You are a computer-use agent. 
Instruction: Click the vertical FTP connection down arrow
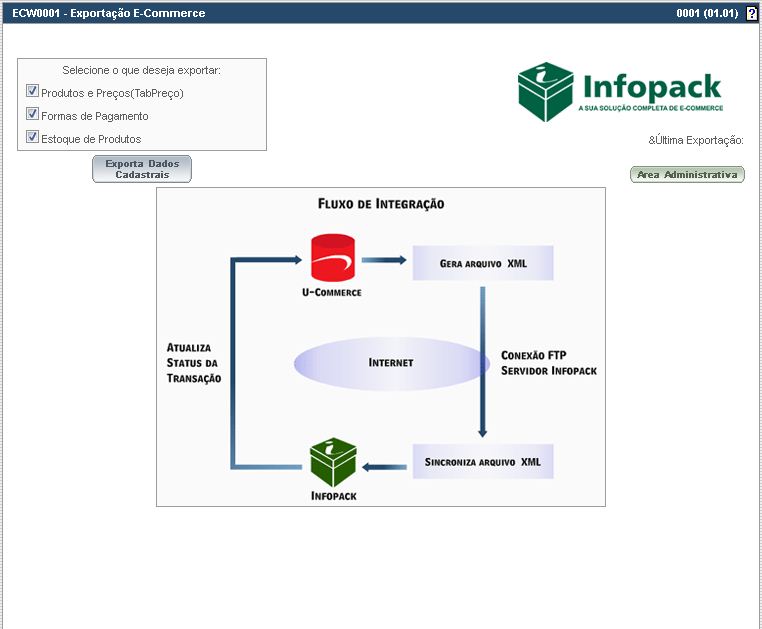(x=482, y=362)
